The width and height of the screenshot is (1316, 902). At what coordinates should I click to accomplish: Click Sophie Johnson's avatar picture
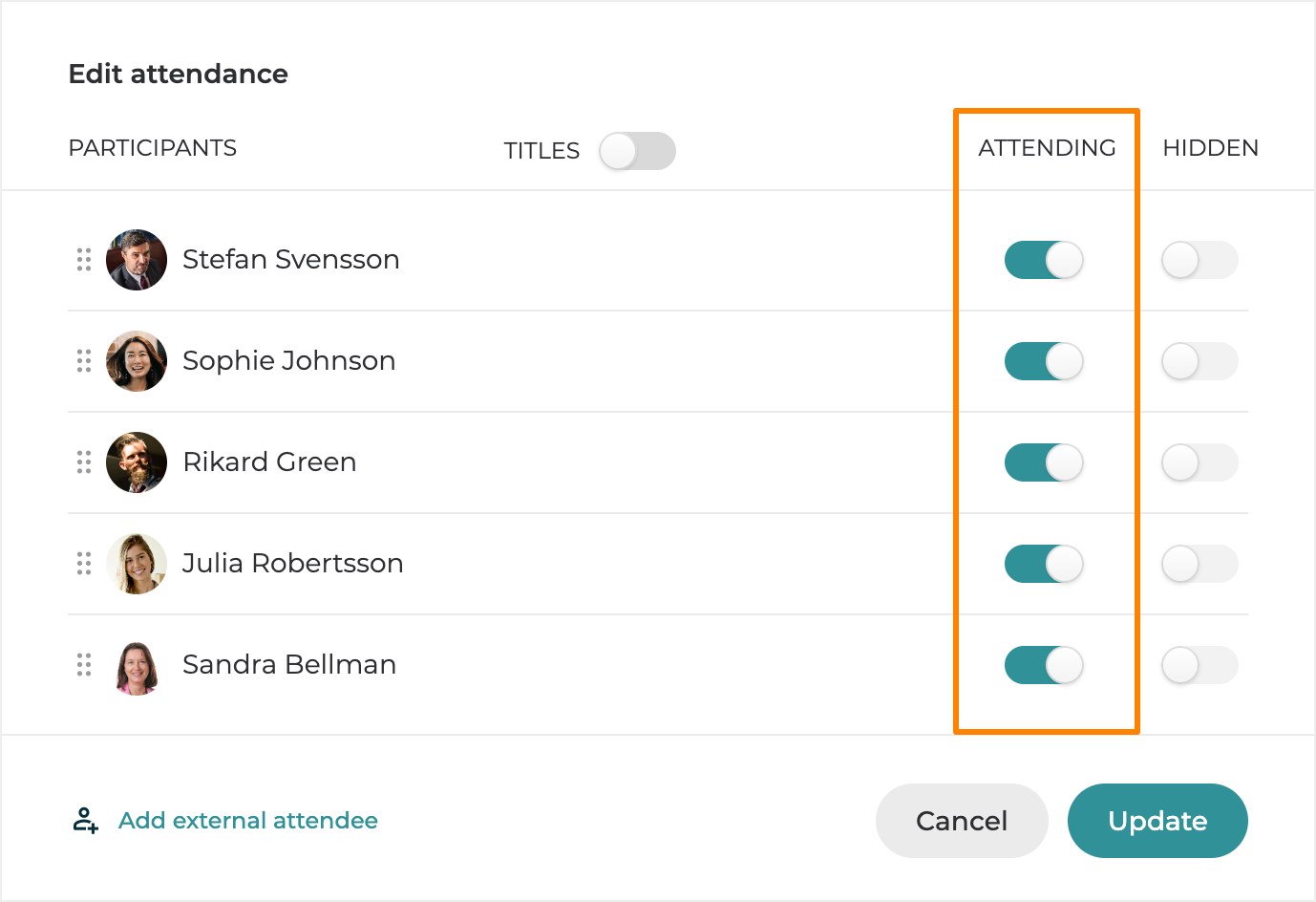[x=137, y=361]
